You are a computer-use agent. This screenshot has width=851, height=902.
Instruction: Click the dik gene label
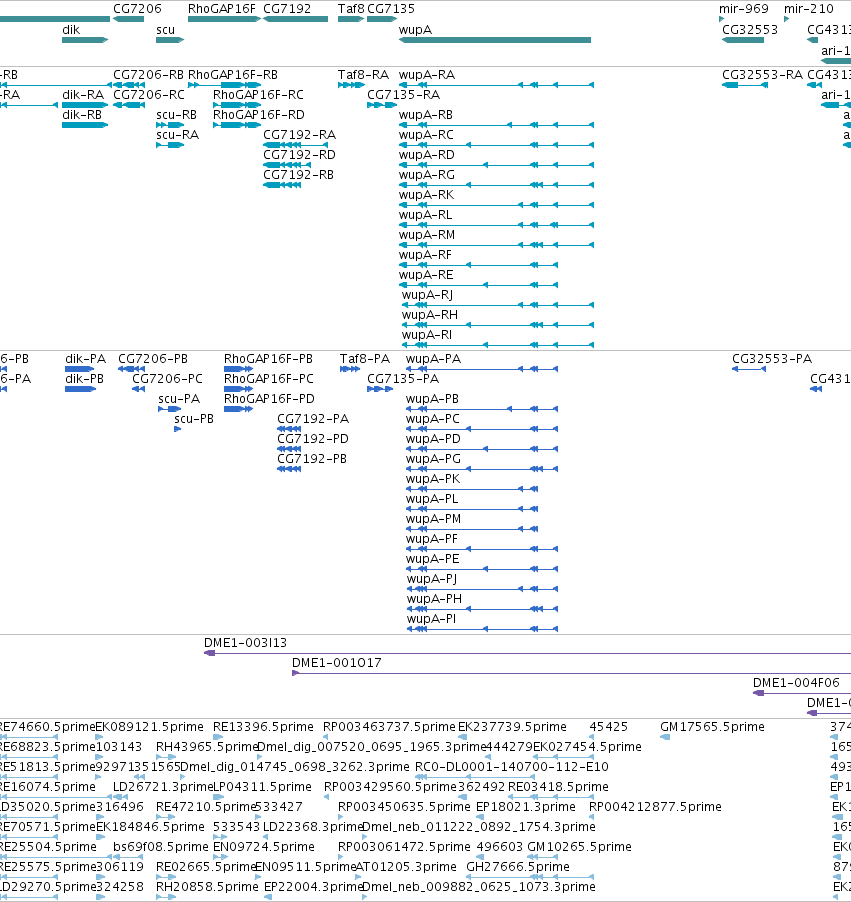click(71, 30)
